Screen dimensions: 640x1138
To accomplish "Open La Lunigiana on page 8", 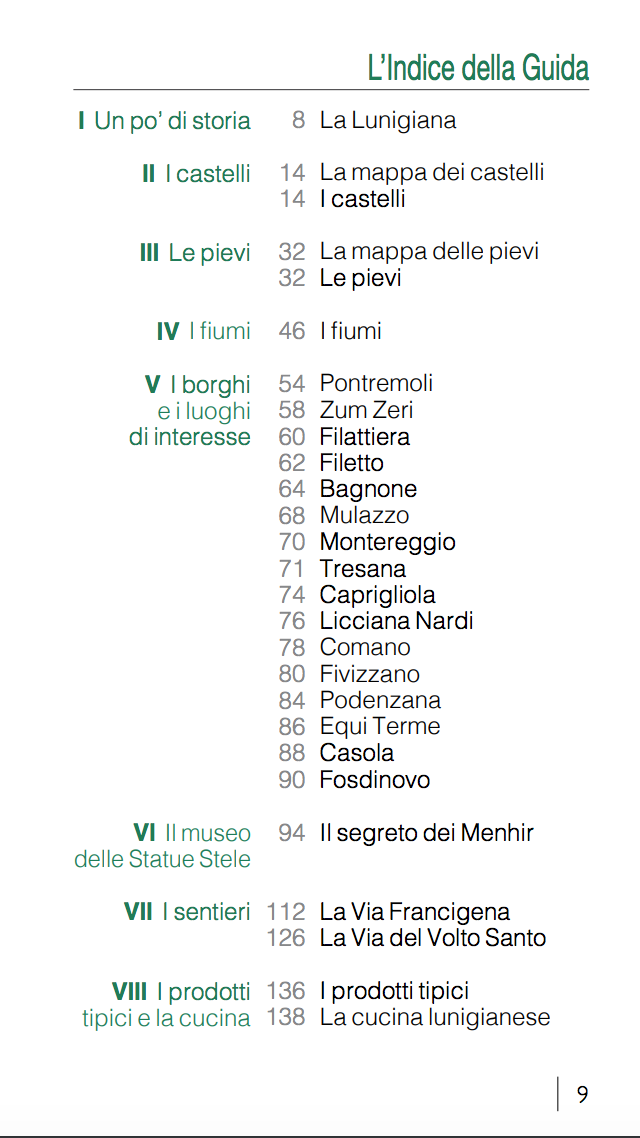I will click(388, 121).
